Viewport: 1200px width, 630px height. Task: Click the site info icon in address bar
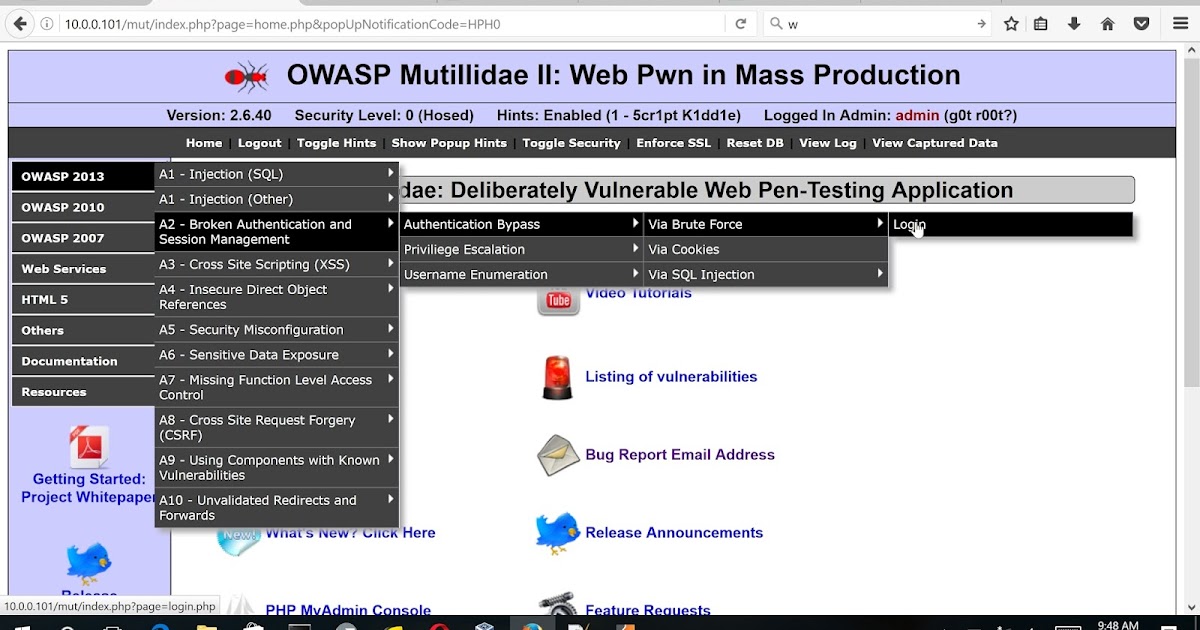click(48, 24)
